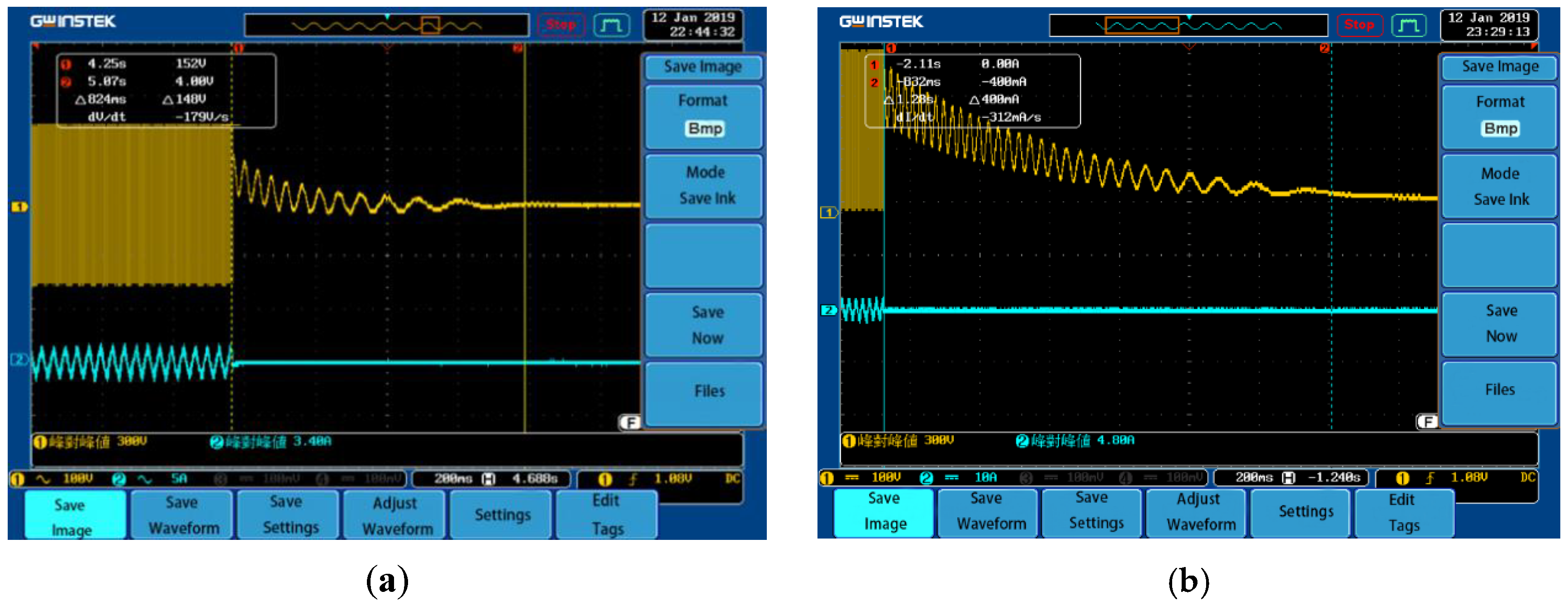The width and height of the screenshot is (1568, 605).
Task: Click channel 2 ground marker in left oscilloscope (a)
Action: point(19,360)
